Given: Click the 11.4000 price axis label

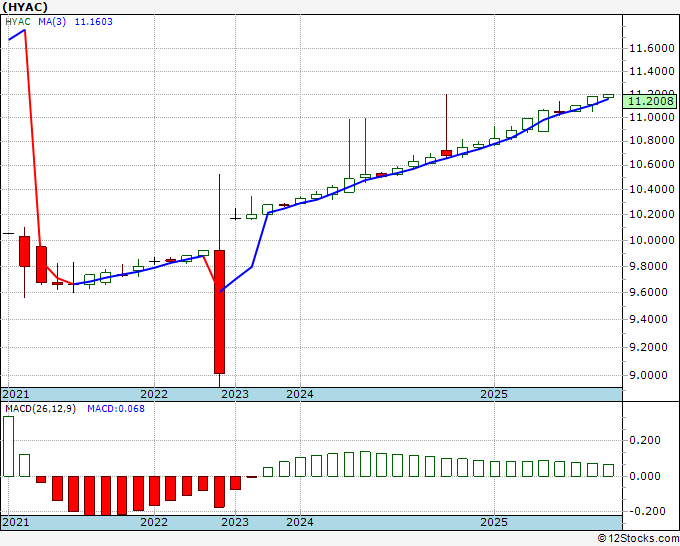Looking at the screenshot, I should click(652, 71).
